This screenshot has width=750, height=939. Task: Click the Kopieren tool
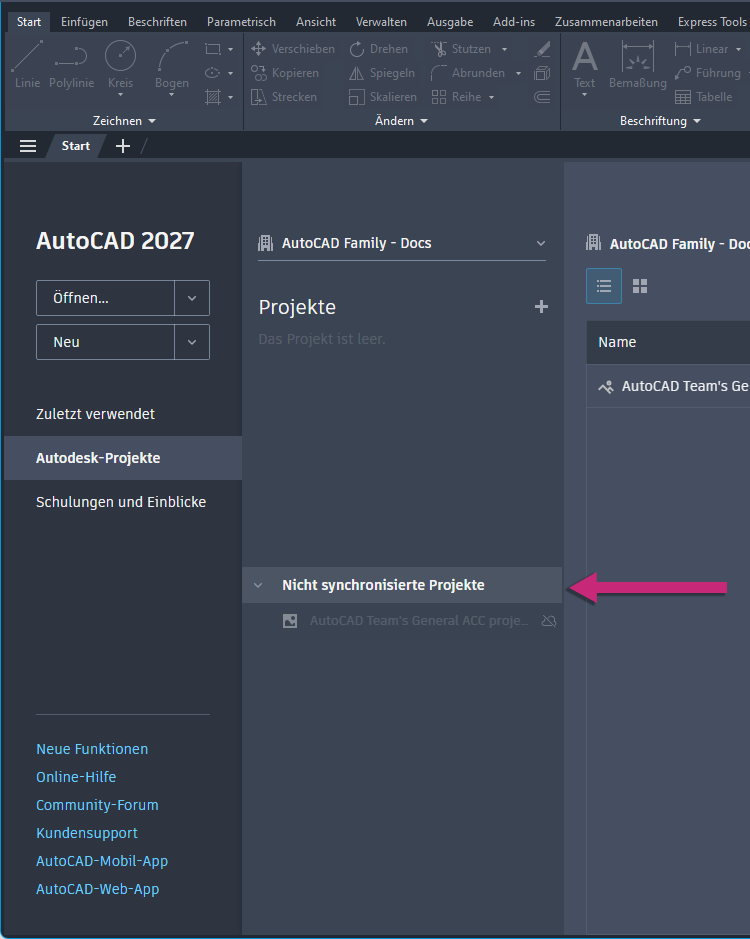[x=285, y=73]
